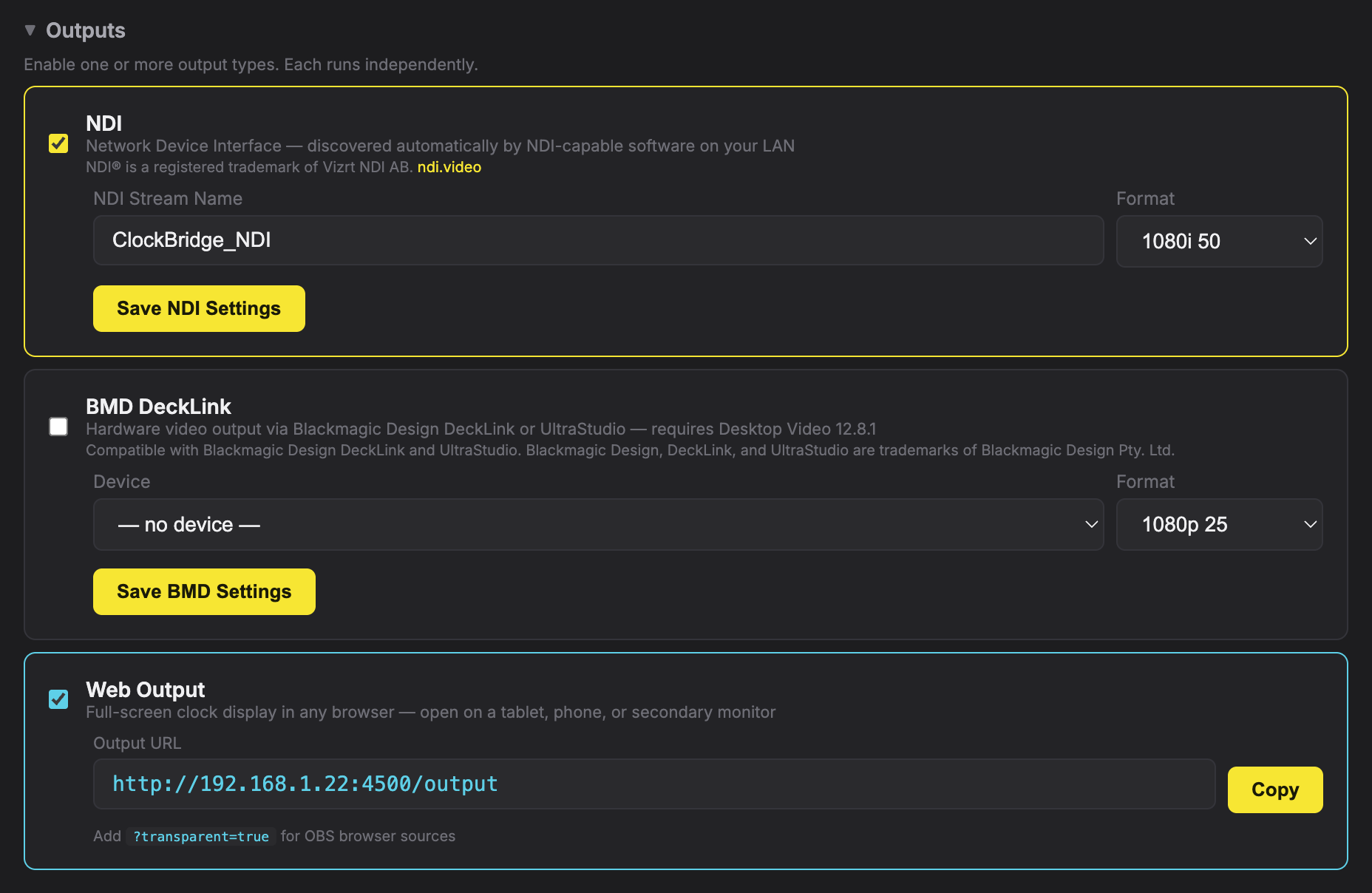Click Save BMD Settings button
Viewport: 1372px width, 893px height.
[x=204, y=591]
